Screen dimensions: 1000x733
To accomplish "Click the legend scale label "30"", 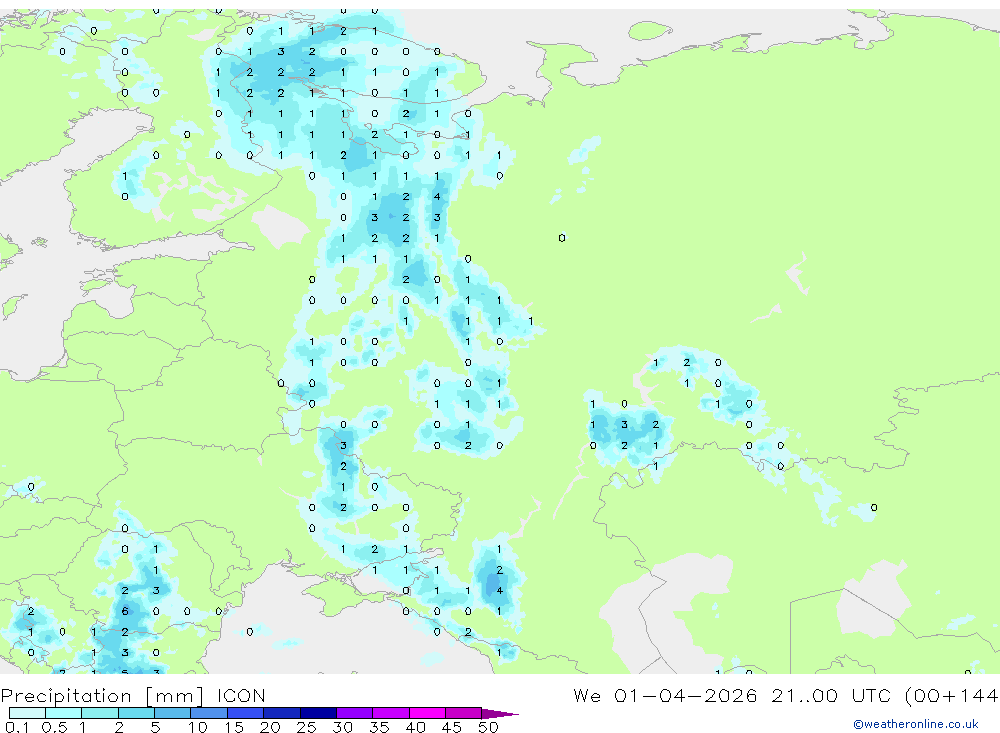I will point(342,727).
